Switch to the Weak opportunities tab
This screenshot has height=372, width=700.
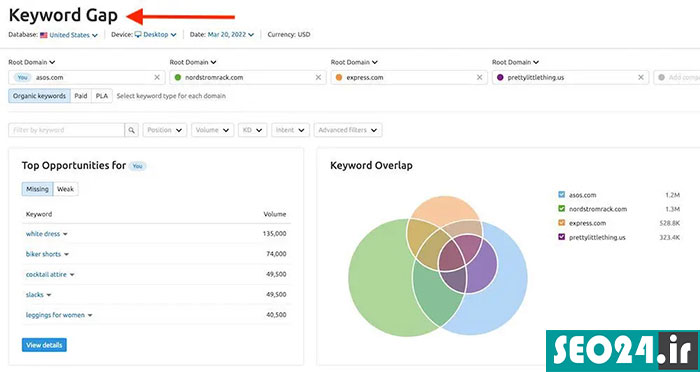click(x=66, y=189)
